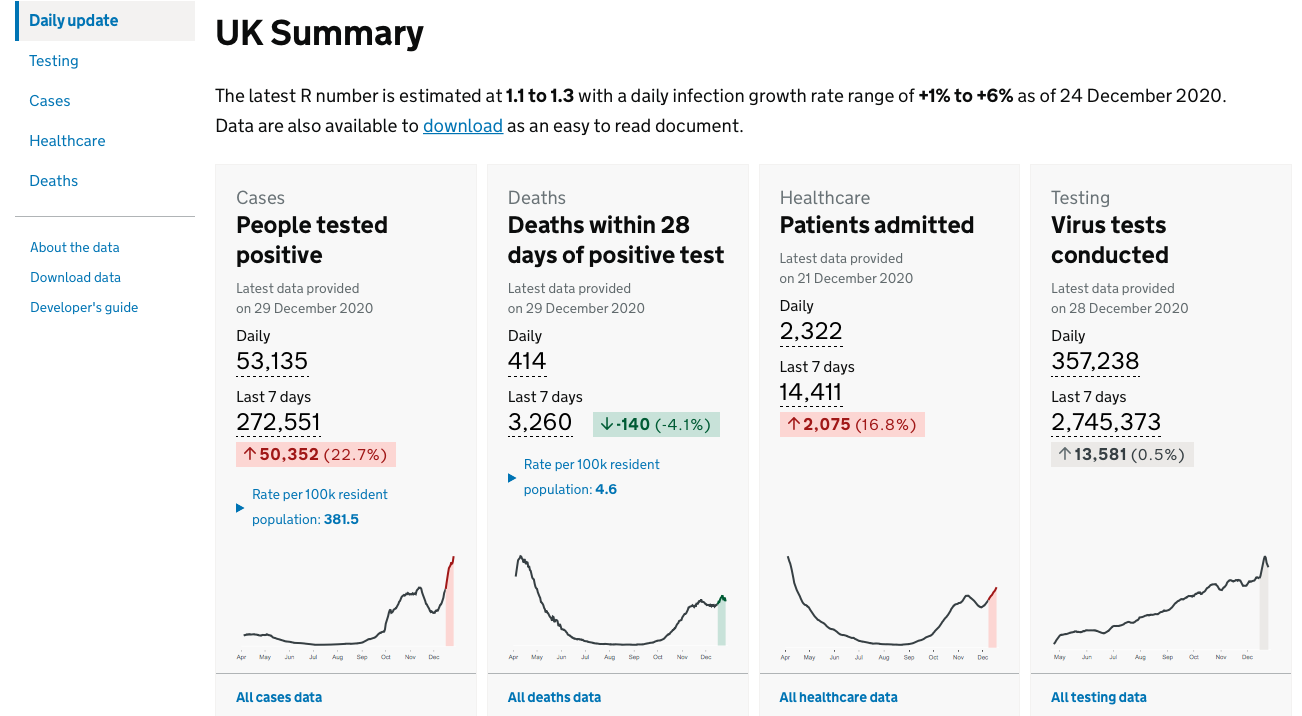
Task: Click the download link in the summary text
Action: click(x=463, y=126)
